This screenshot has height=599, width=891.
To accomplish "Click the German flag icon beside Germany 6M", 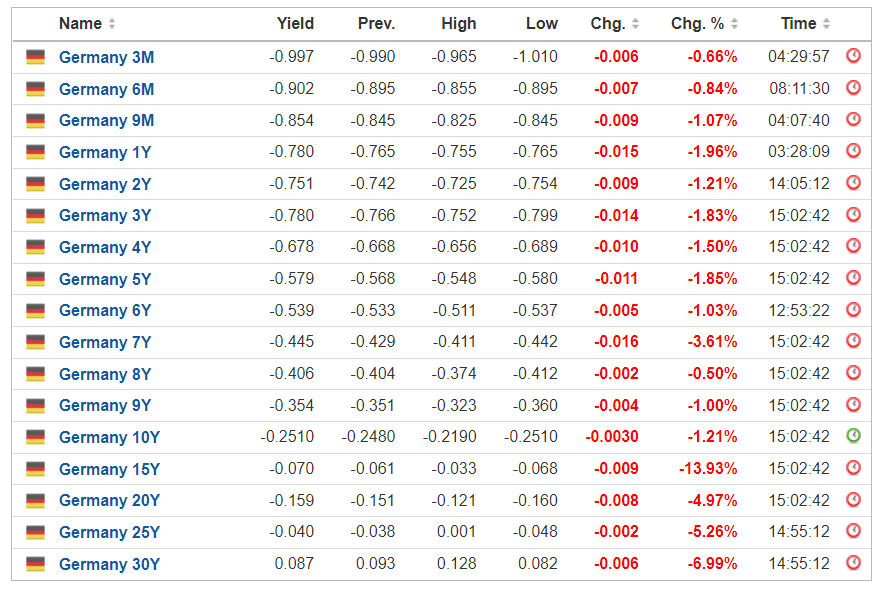I will [x=36, y=89].
